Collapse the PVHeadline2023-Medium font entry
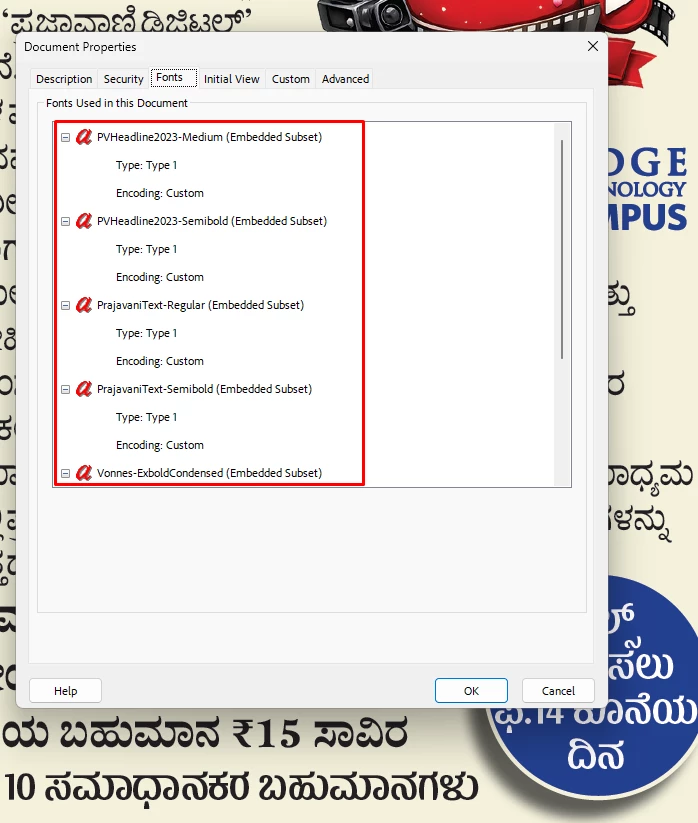698x823 pixels. click(66, 138)
